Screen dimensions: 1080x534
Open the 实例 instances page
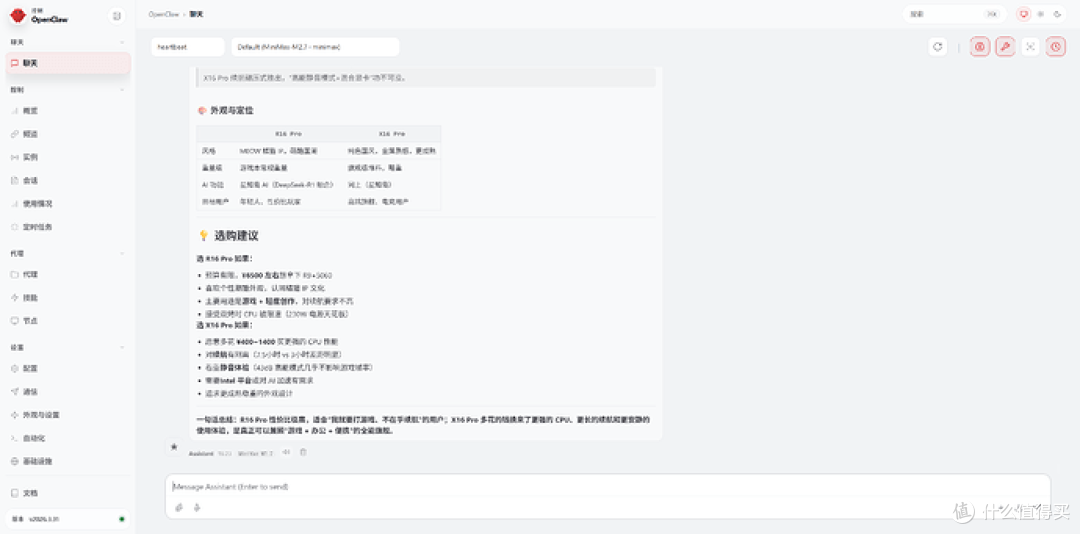68,157
